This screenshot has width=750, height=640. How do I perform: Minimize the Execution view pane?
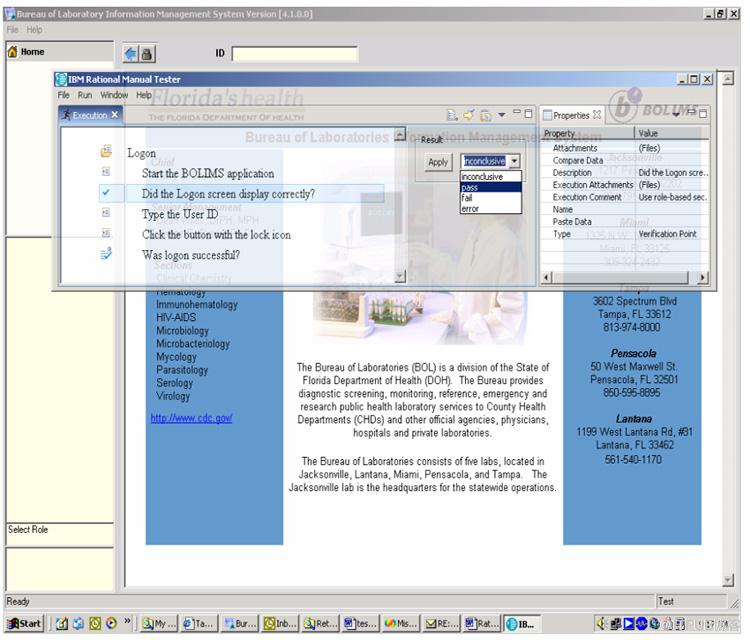(517, 113)
